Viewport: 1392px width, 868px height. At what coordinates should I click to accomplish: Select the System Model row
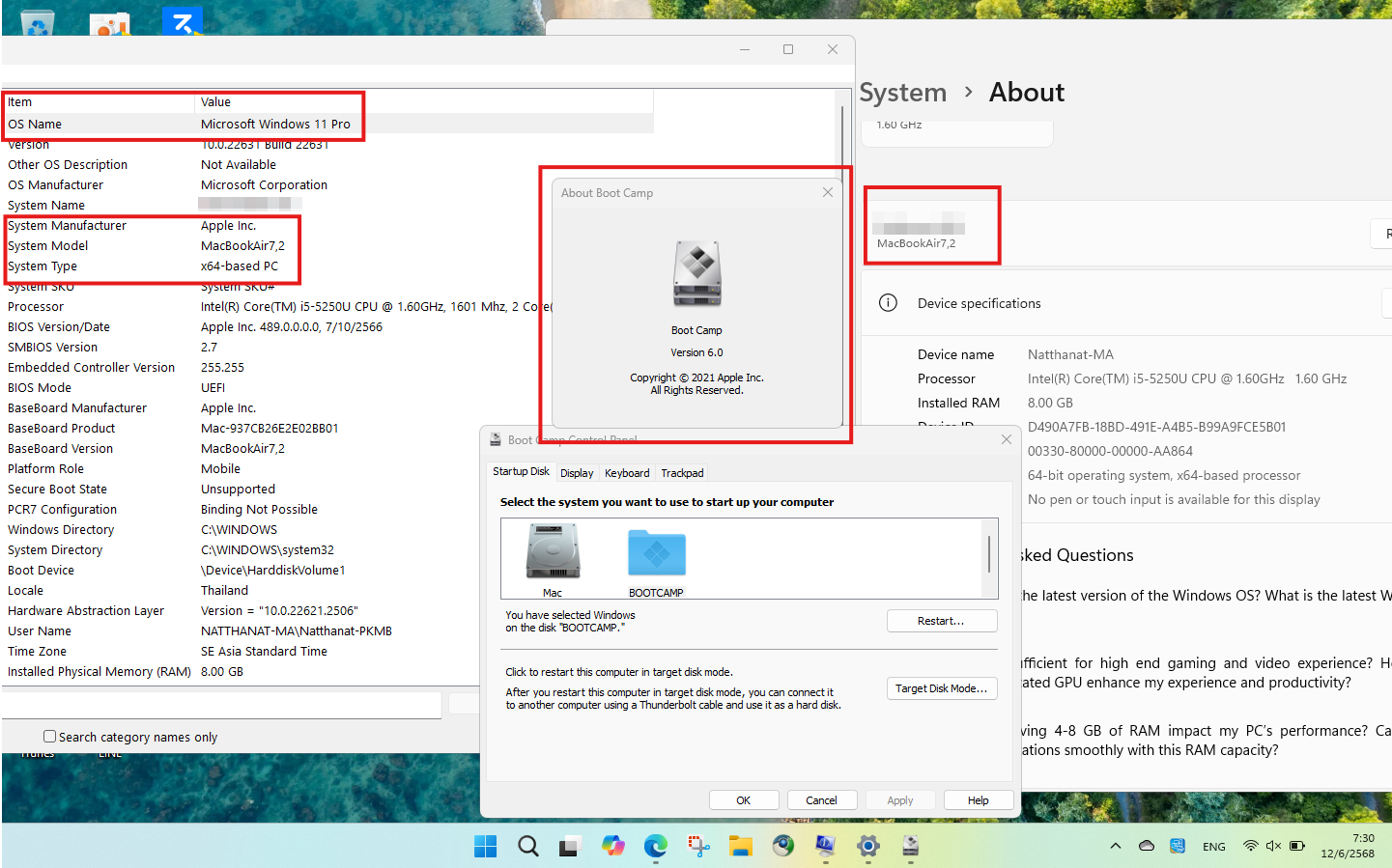click(327, 245)
